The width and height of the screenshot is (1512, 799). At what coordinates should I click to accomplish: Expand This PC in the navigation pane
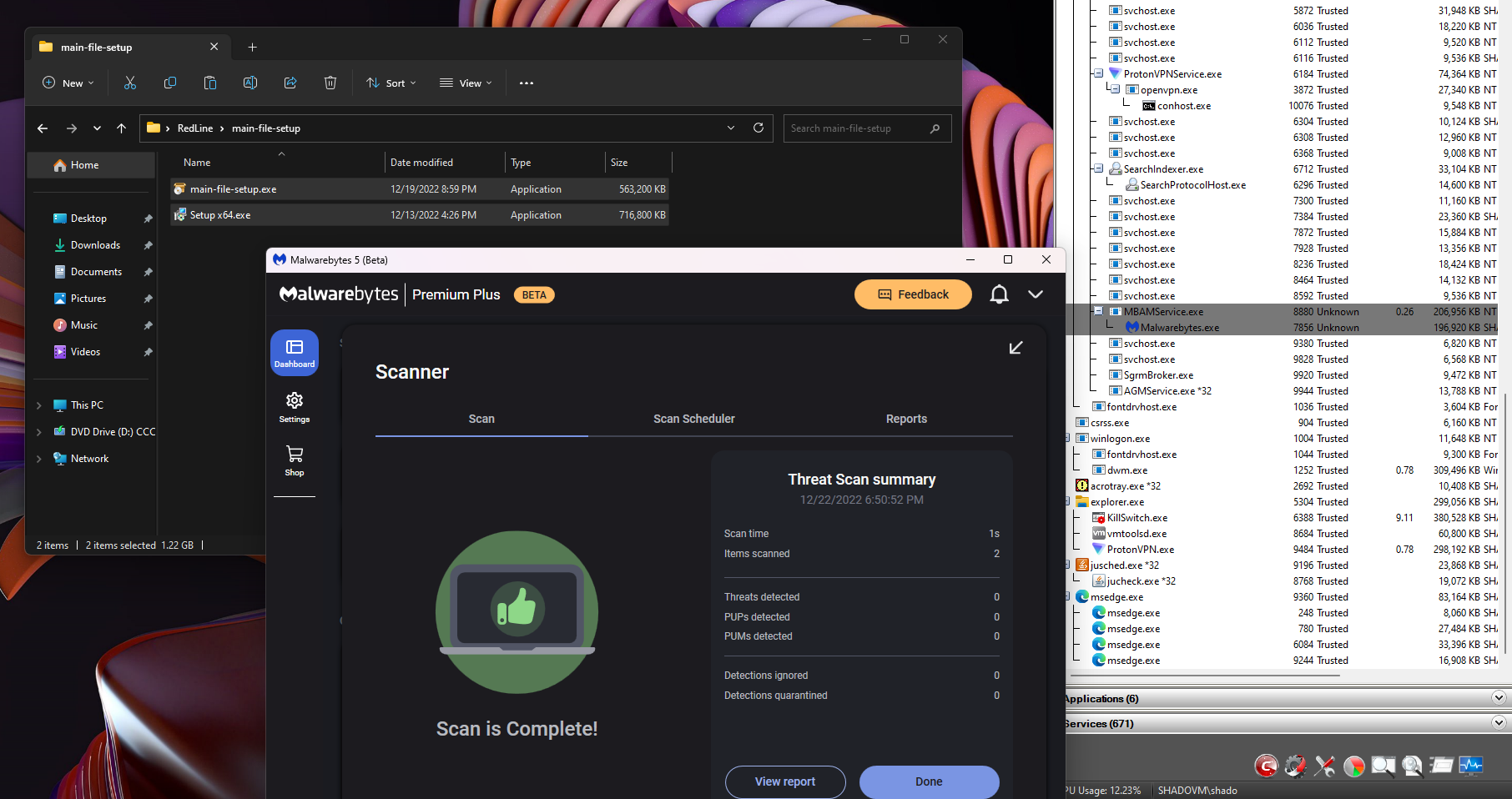(x=39, y=405)
